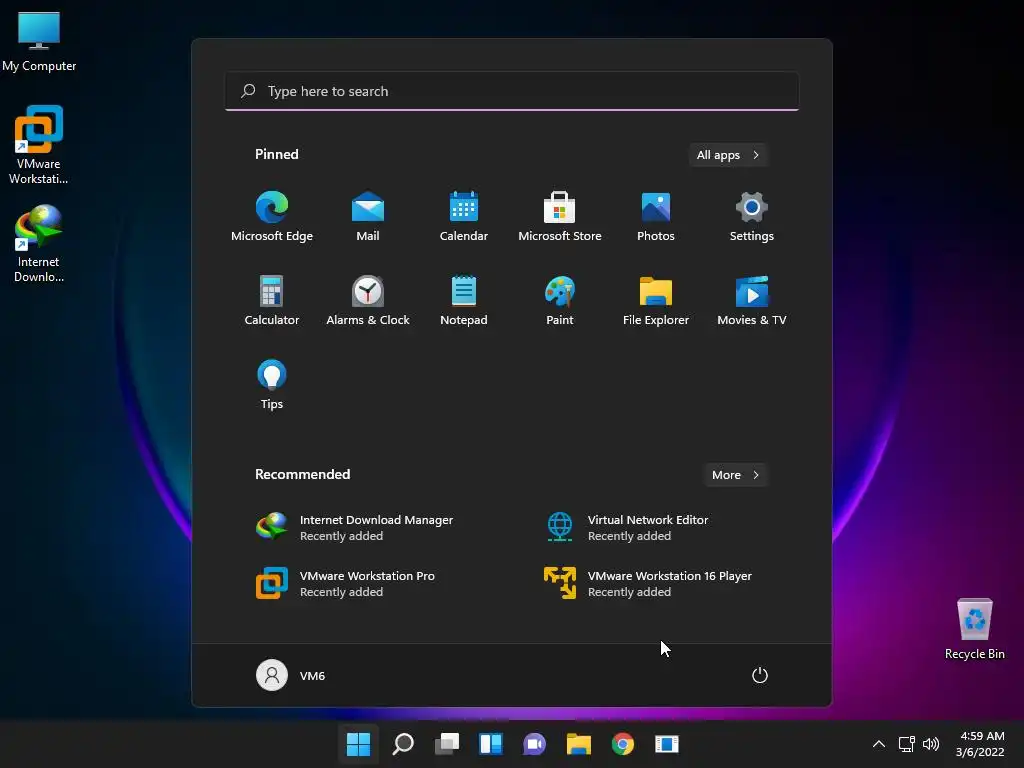Launch Movies & TV
This screenshot has height=768, width=1024.
coord(752,300)
